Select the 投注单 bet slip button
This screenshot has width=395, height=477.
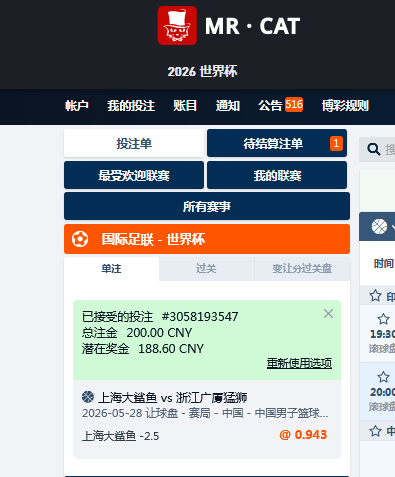coord(134,143)
